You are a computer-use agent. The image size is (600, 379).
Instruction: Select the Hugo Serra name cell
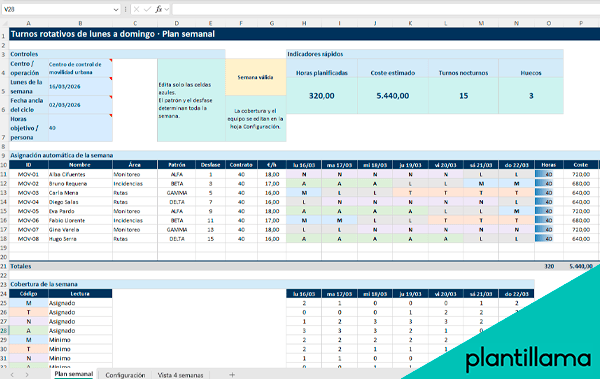click(x=80, y=239)
